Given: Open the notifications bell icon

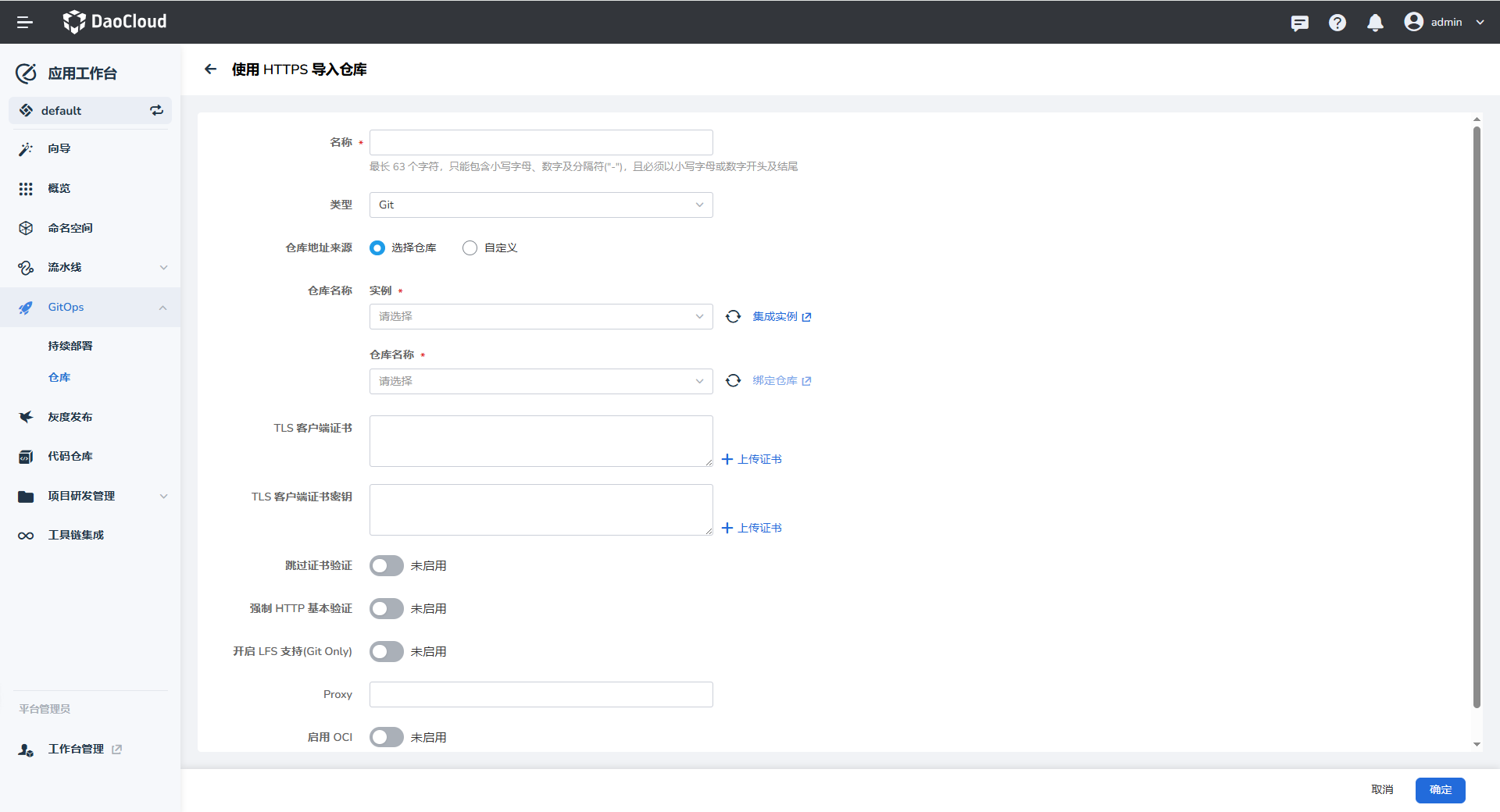Looking at the screenshot, I should pyautogui.click(x=1375, y=23).
